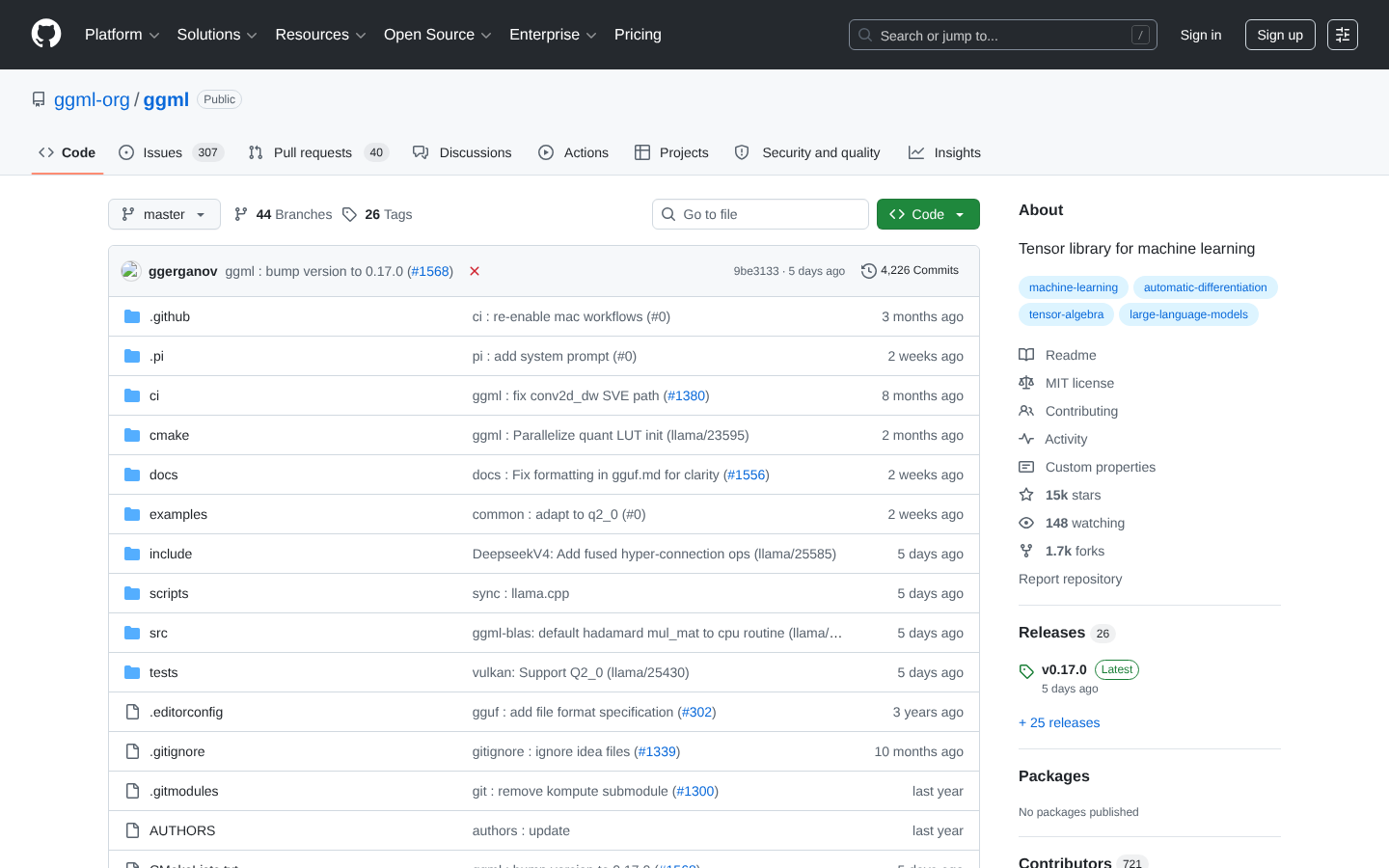Image resolution: width=1389 pixels, height=868 pixels.
Task: Open the appearance settings icon button
Action: click(1343, 35)
